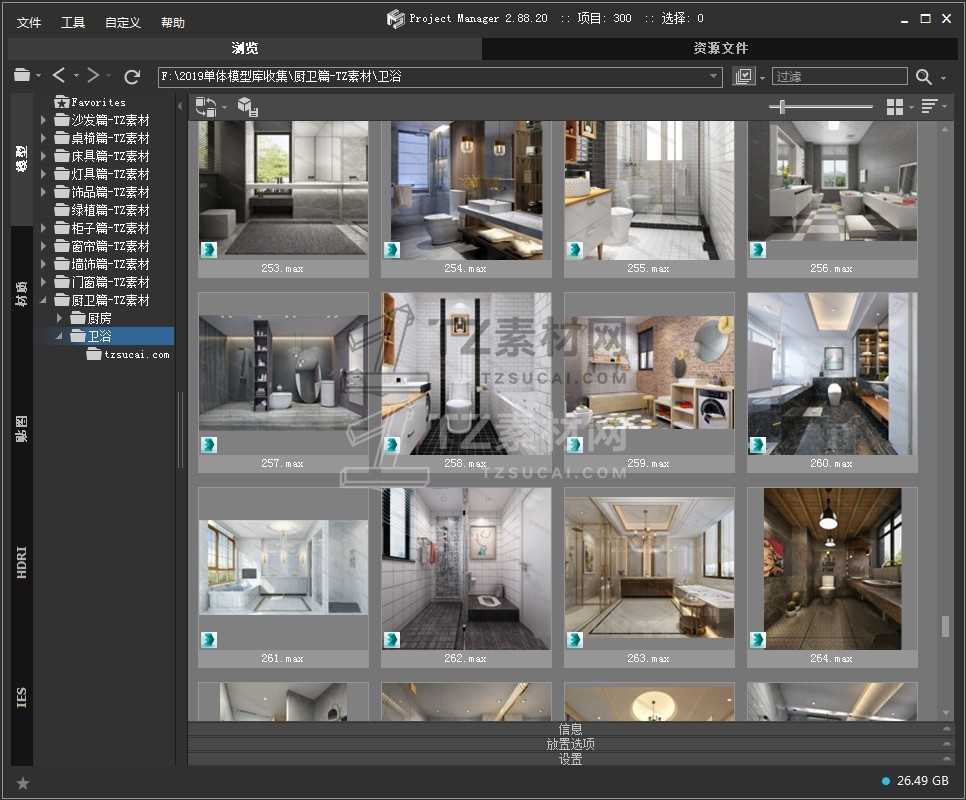Hide the folder tree with left arrow
The width and height of the screenshot is (966, 800).
pos(181,106)
